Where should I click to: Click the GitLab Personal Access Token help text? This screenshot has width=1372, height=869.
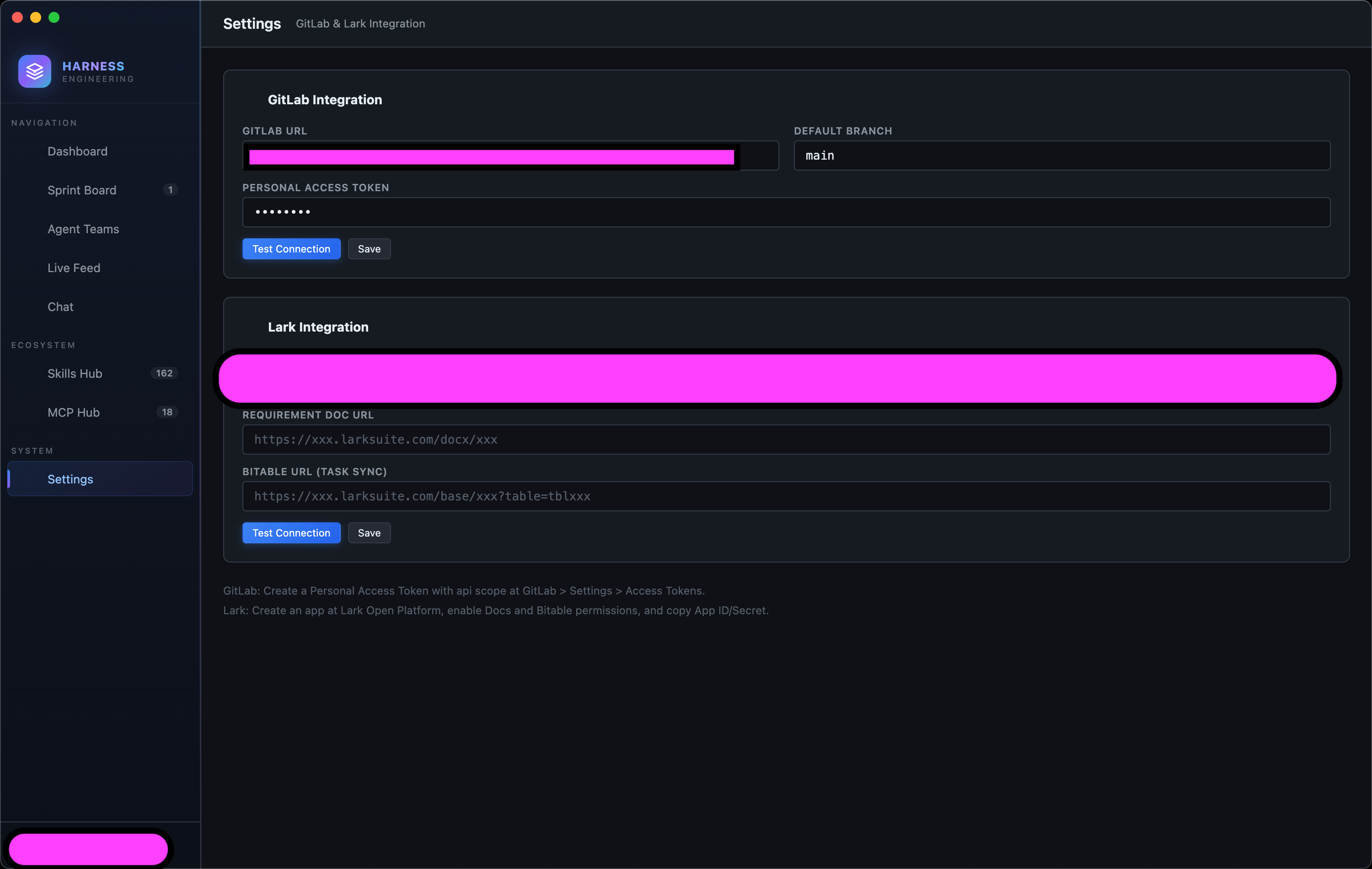click(x=464, y=591)
